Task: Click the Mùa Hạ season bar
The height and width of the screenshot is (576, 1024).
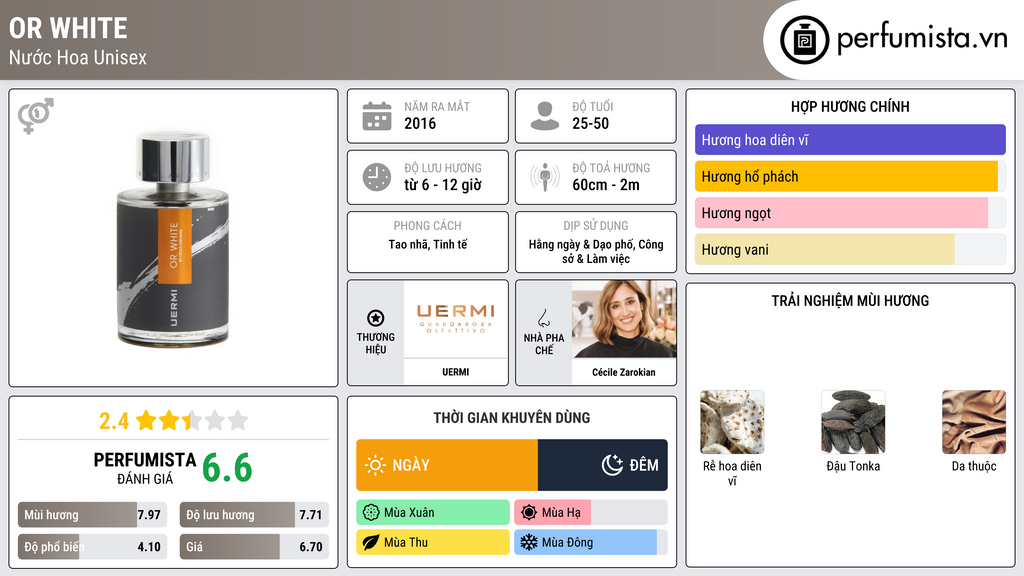Action: pyautogui.click(x=591, y=513)
